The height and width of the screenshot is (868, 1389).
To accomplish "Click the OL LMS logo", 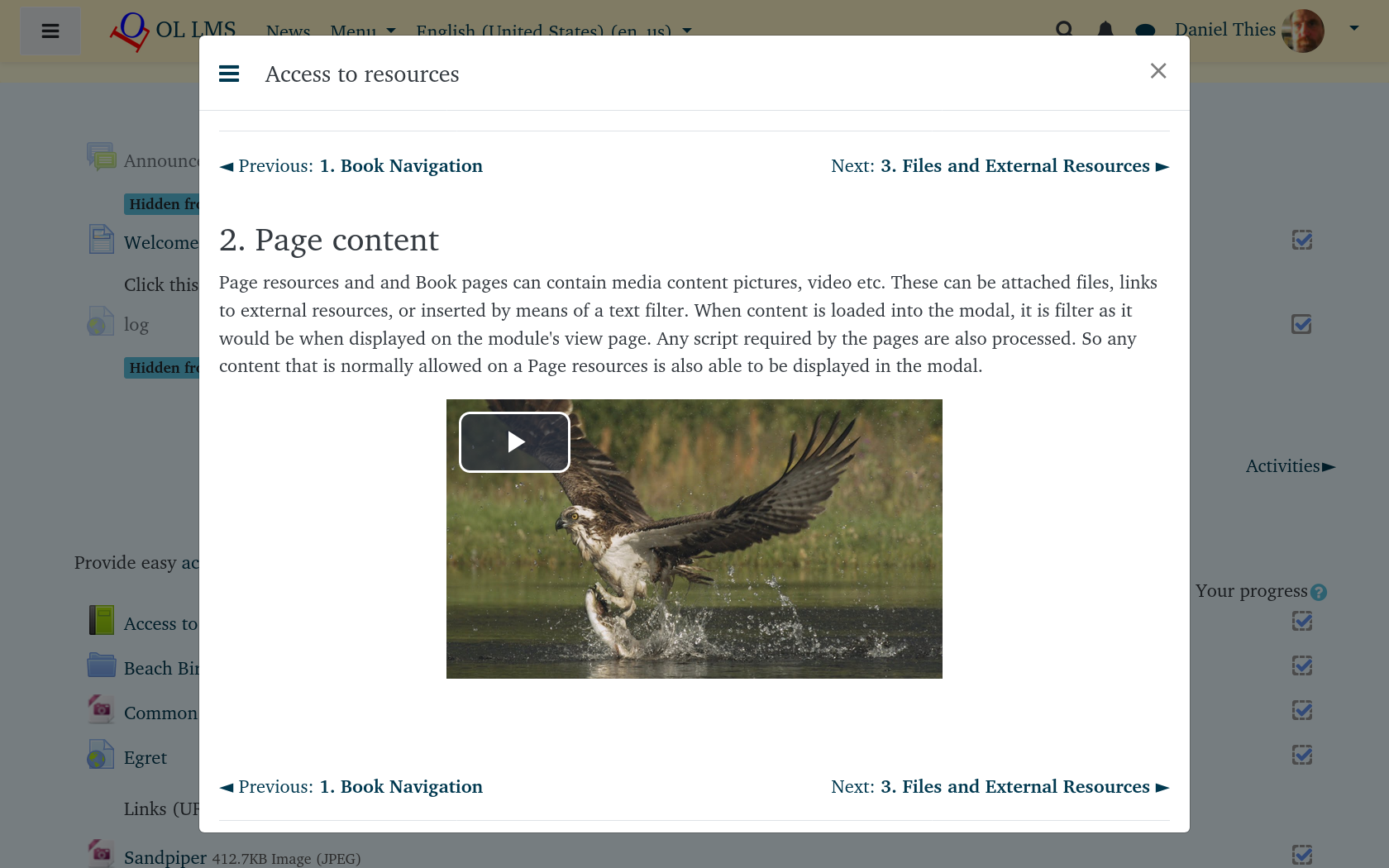I will [173, 31].
